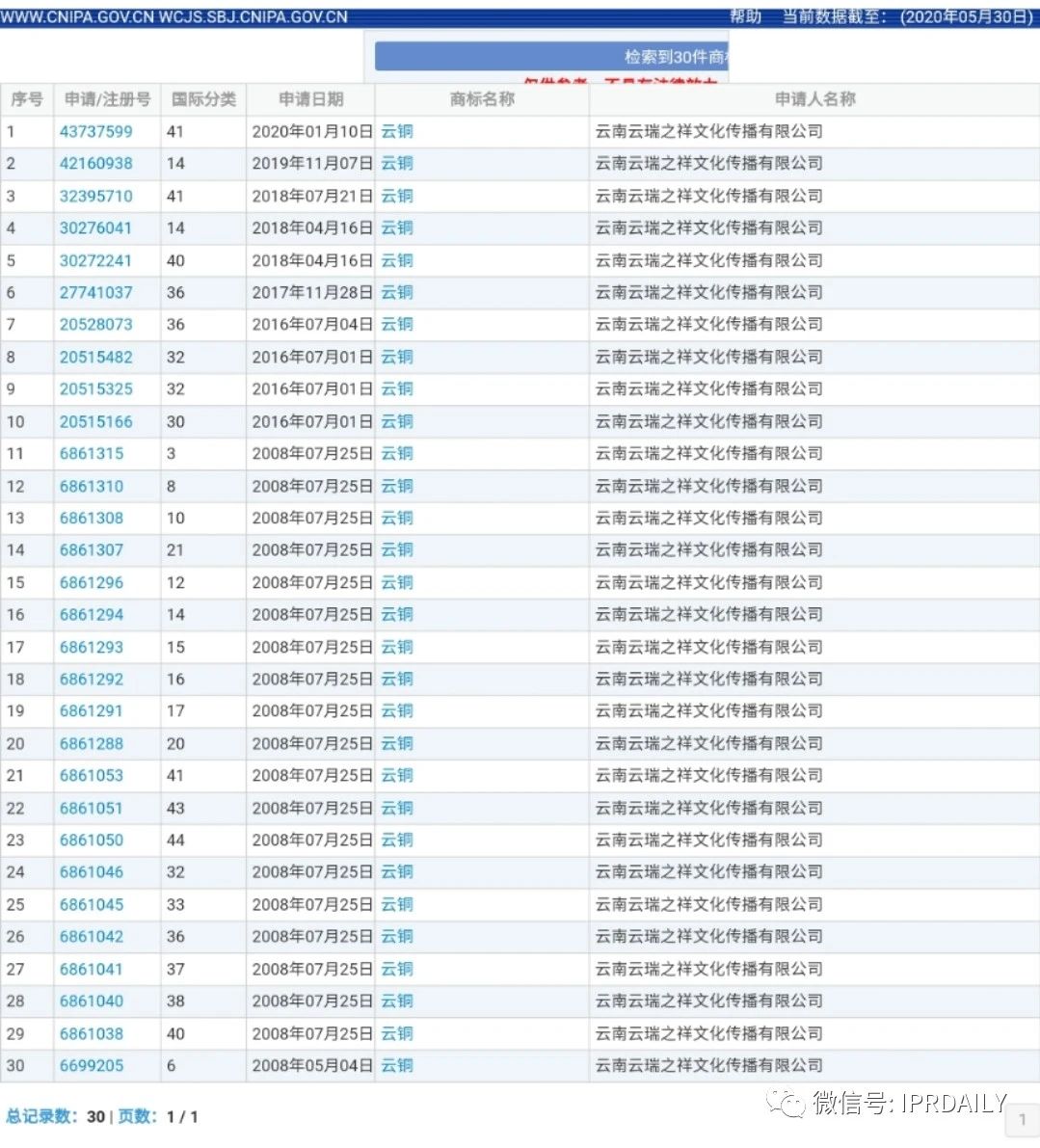Open the 帮助 help link

click(745, 16)
